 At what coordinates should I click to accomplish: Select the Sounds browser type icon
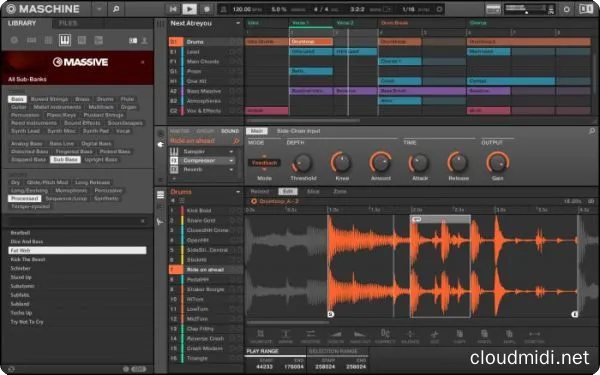[x=48, y=40]
